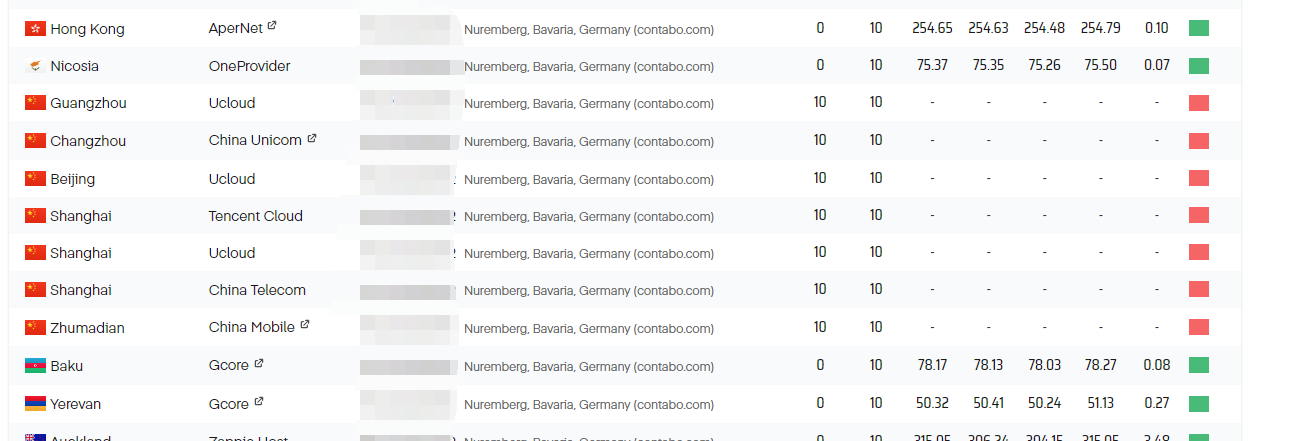
Task: Select the green status swatch in the Hong Kong row
Action: pyautogui.click(x=1199, y=28)
